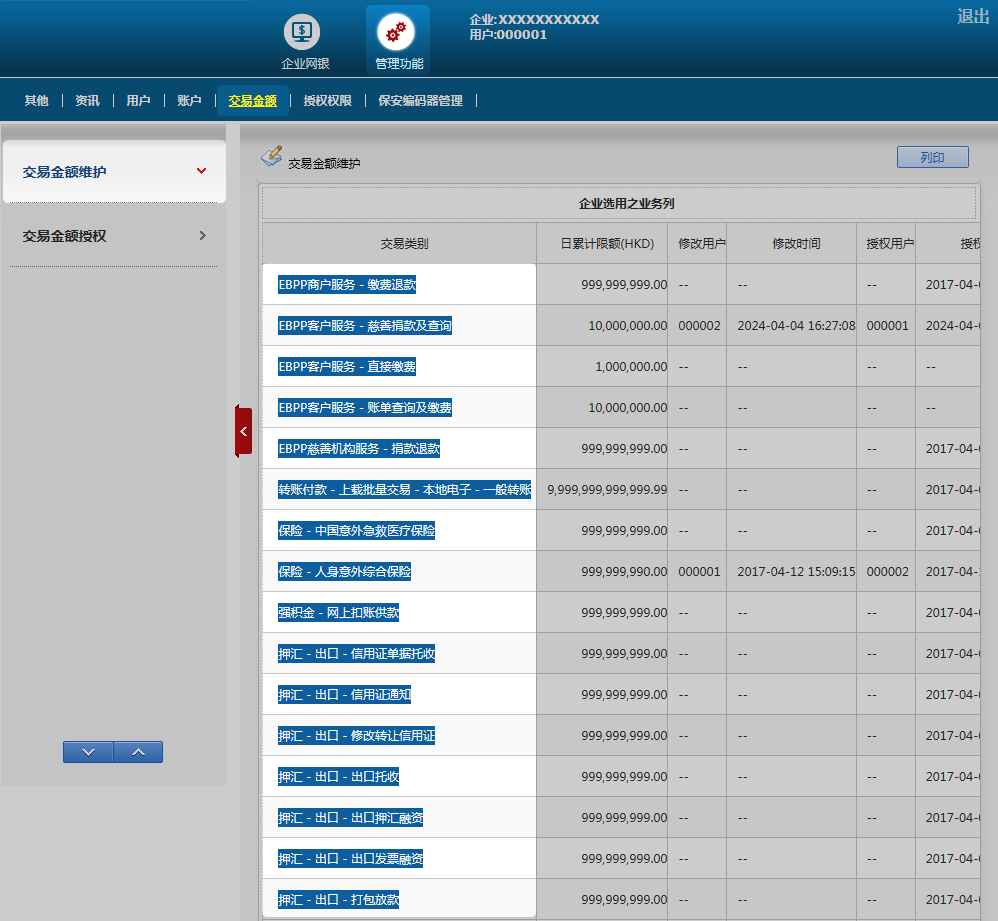Click the 日累计限额(HKD) column header
The image size is (998, 921).
point(601,244)
